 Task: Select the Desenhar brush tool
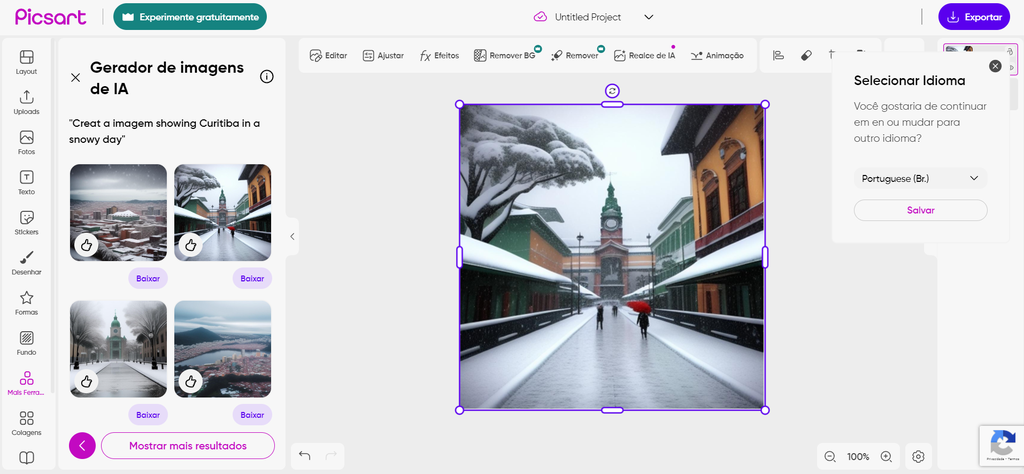[x=26, y=262]
